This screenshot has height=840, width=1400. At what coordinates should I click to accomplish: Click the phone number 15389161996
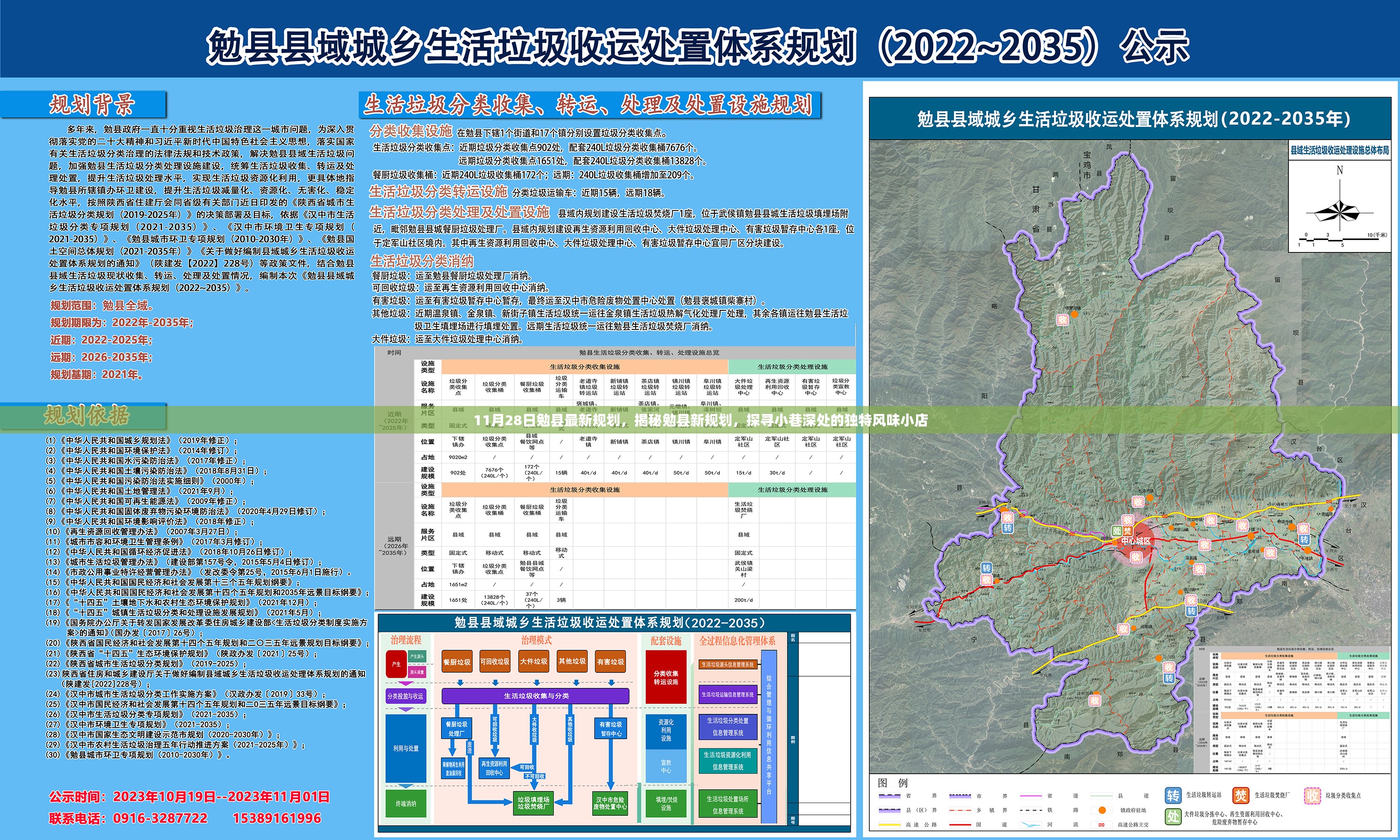[277, 818]
